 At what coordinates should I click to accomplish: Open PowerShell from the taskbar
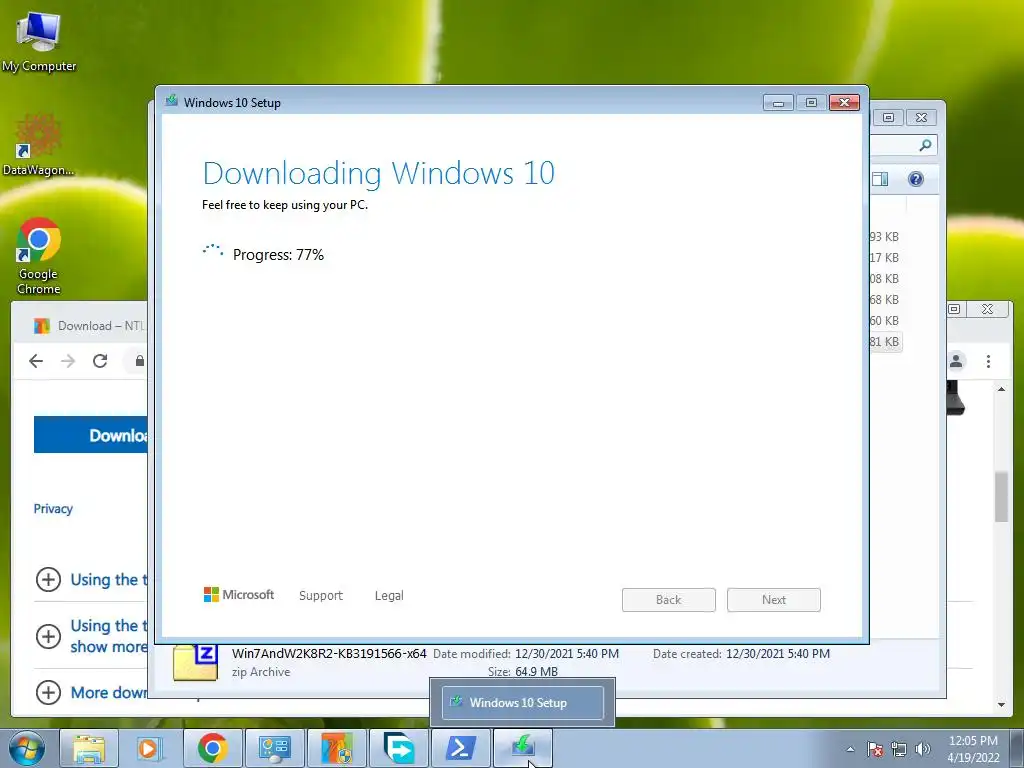point(460,748)
